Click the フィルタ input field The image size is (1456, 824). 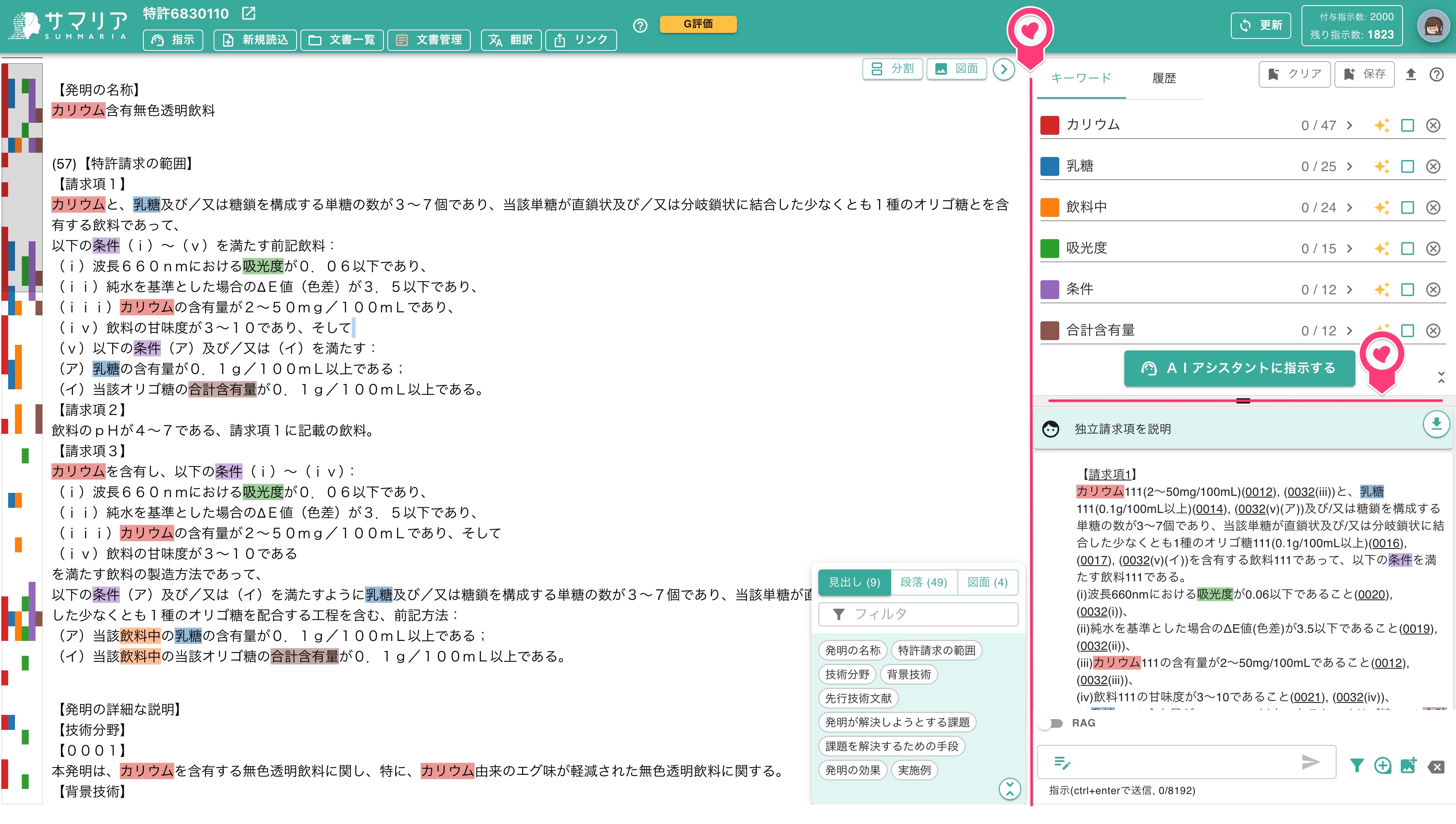918,615
